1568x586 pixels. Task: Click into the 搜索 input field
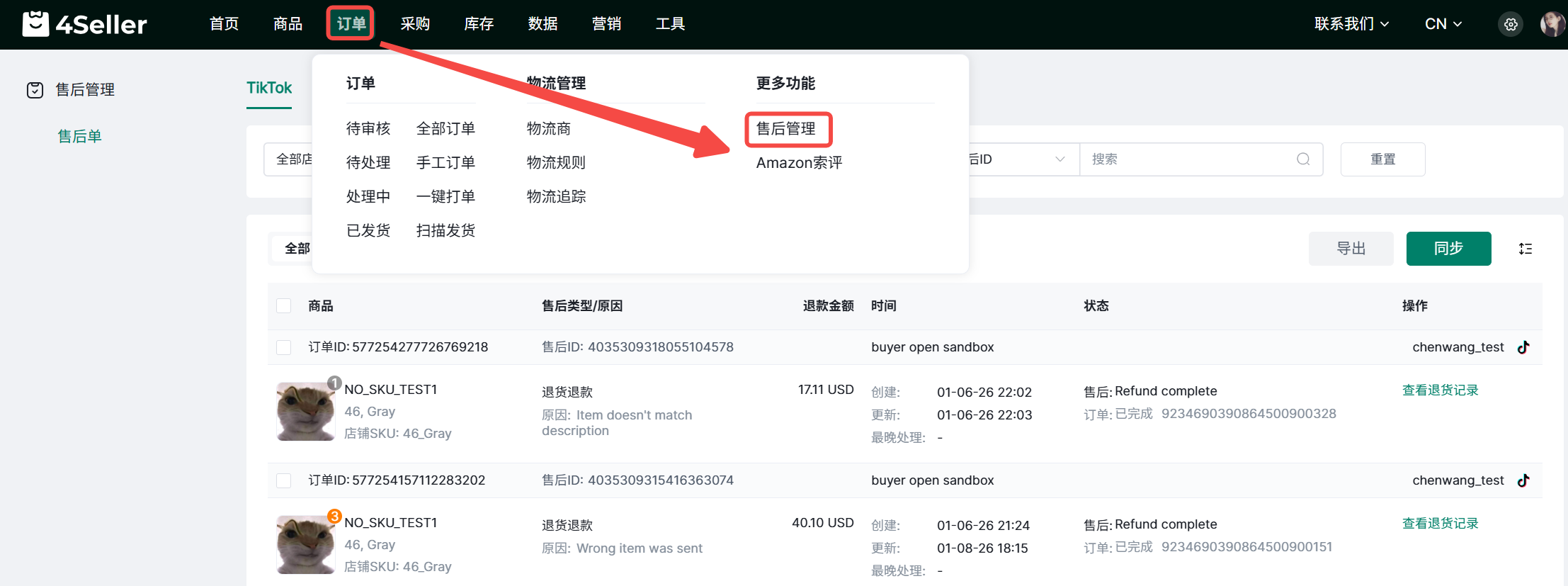click(1190, 159)
